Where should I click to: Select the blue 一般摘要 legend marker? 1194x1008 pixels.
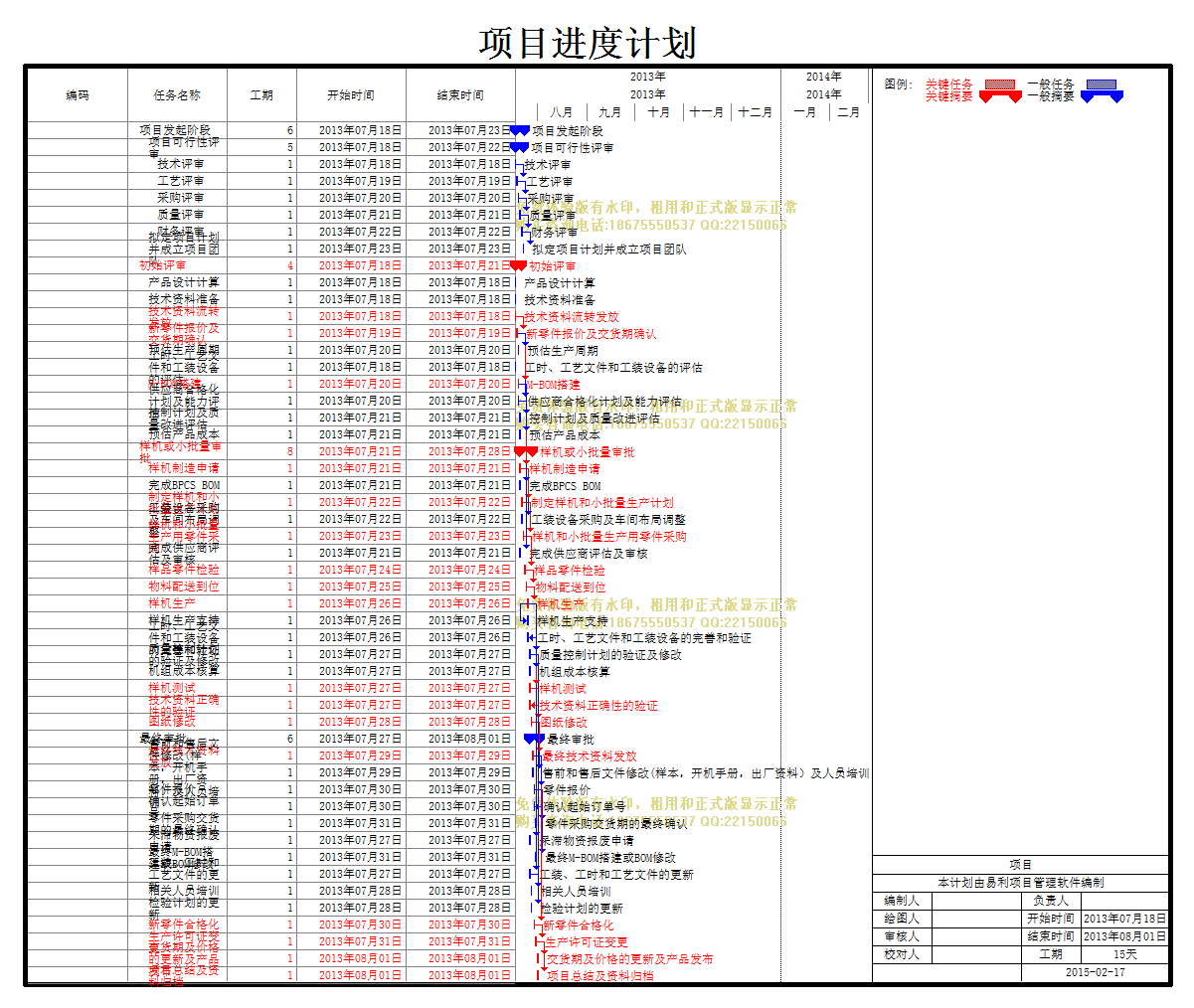pos(1102,96)
